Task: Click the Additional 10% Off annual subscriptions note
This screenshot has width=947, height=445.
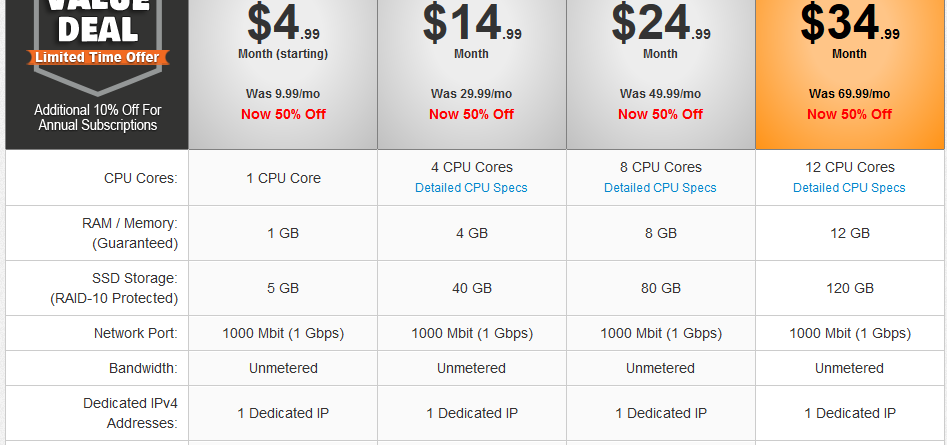Action: click(x=97, y=118)
